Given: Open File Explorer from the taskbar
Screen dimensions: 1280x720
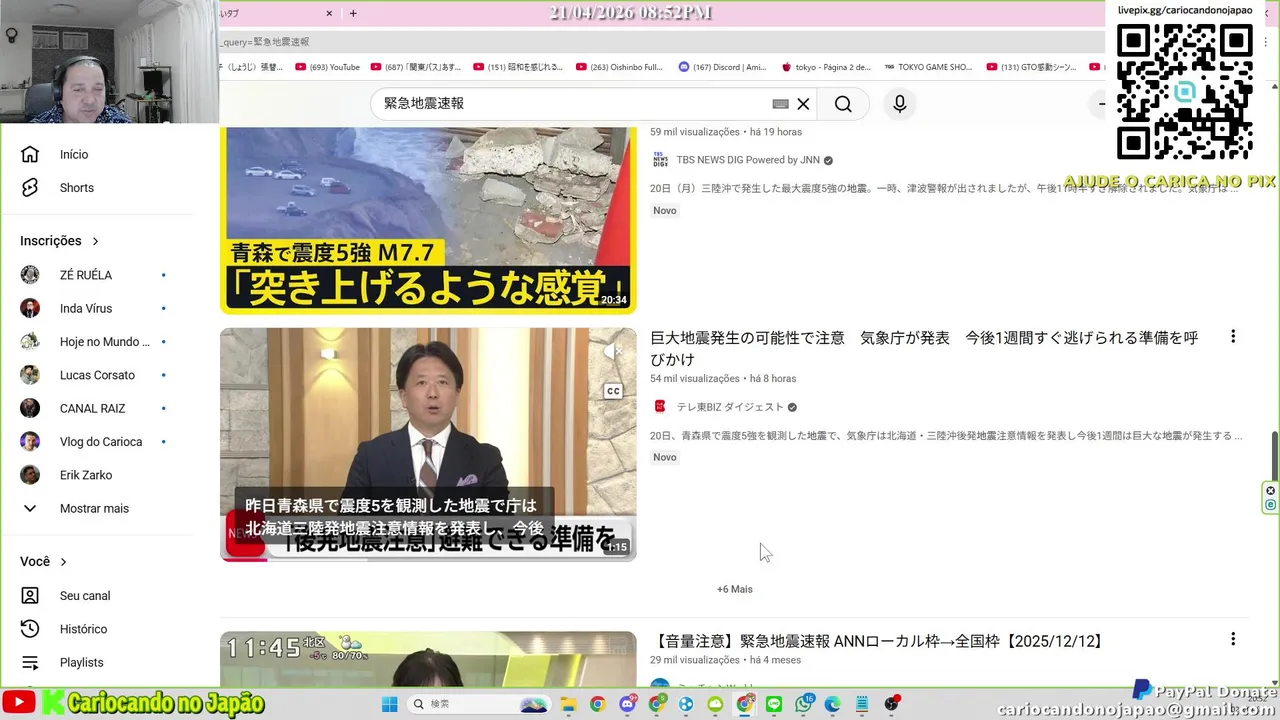Looking at the screenshot, I should (568, 704).
